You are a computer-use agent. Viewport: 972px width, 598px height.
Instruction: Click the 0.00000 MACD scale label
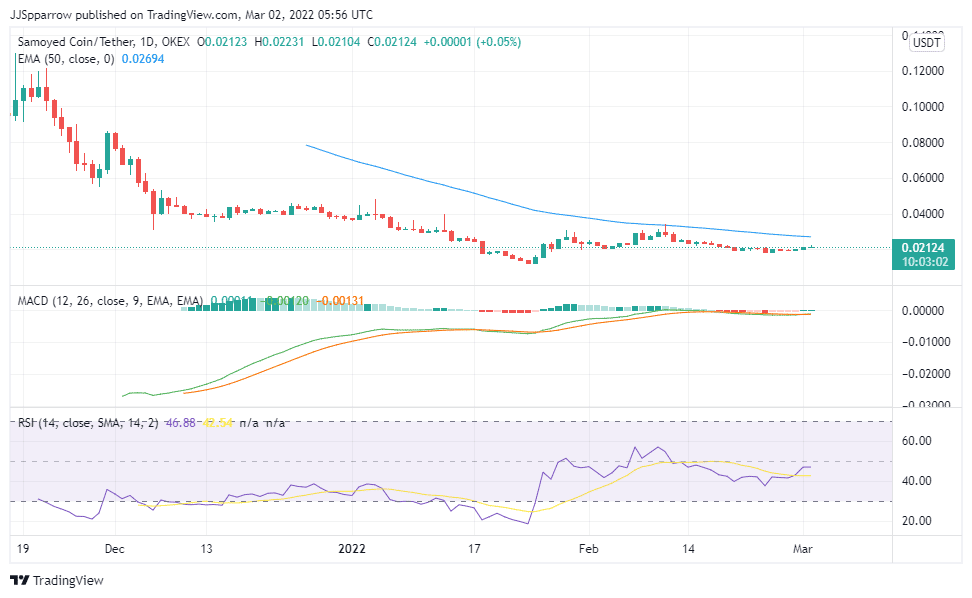(x=923, y=310)
